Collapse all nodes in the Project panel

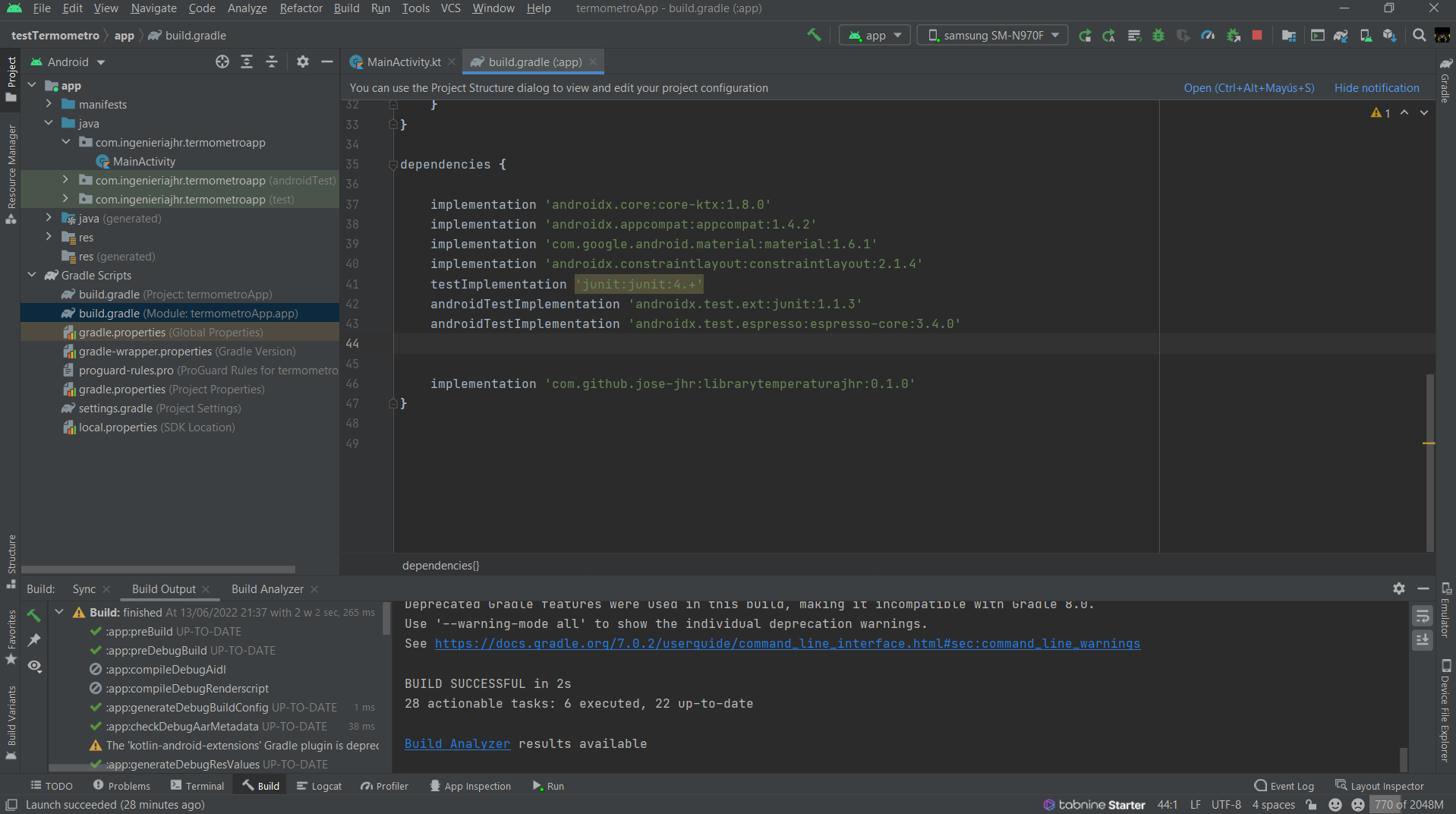(x=272, y=62)
